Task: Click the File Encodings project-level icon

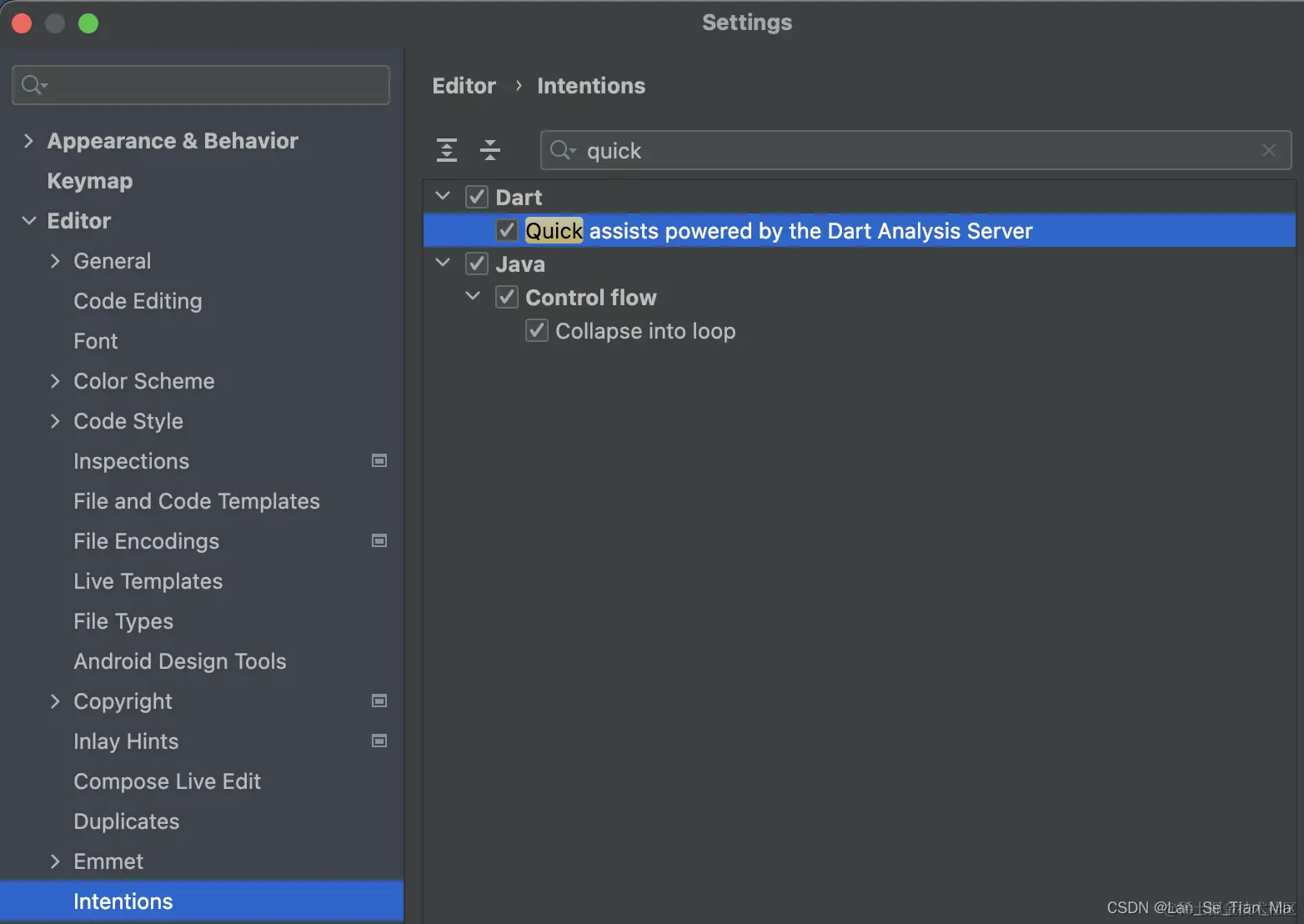Action: pyautogui.click(x=379, y=541)
